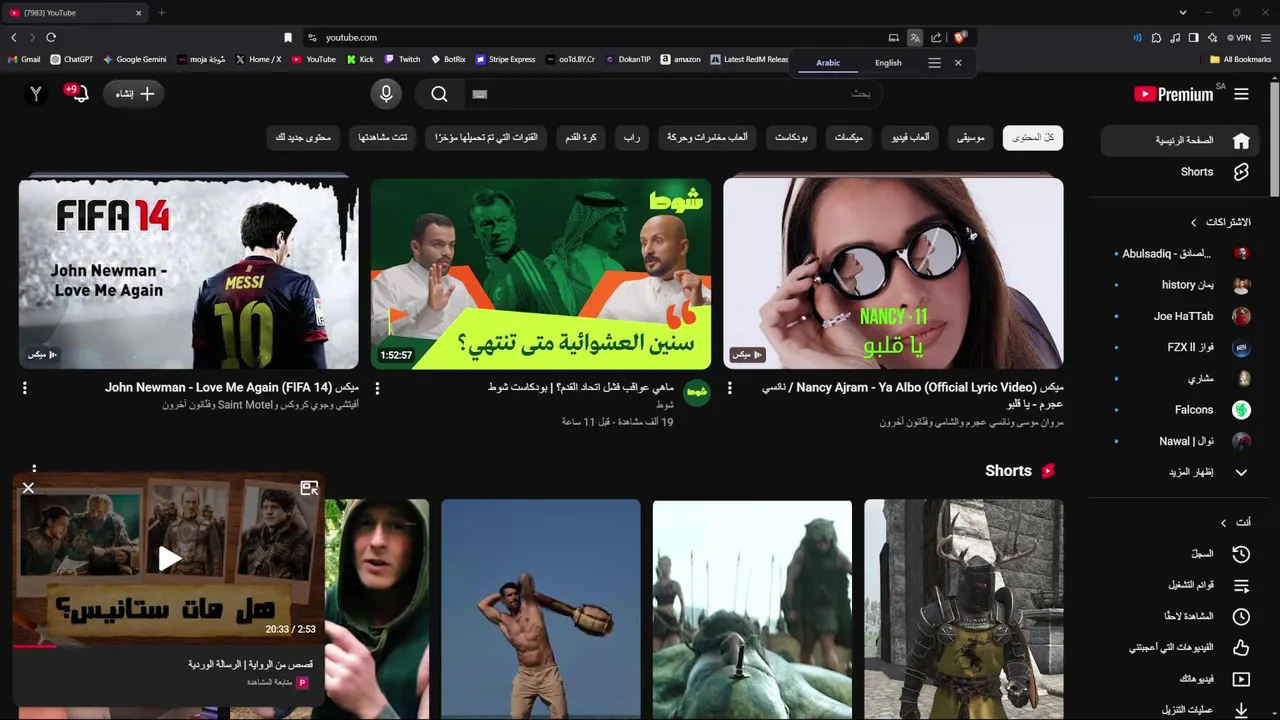
Task: Open options menu for FIFA 14 mix
Action: pos(25,388)
